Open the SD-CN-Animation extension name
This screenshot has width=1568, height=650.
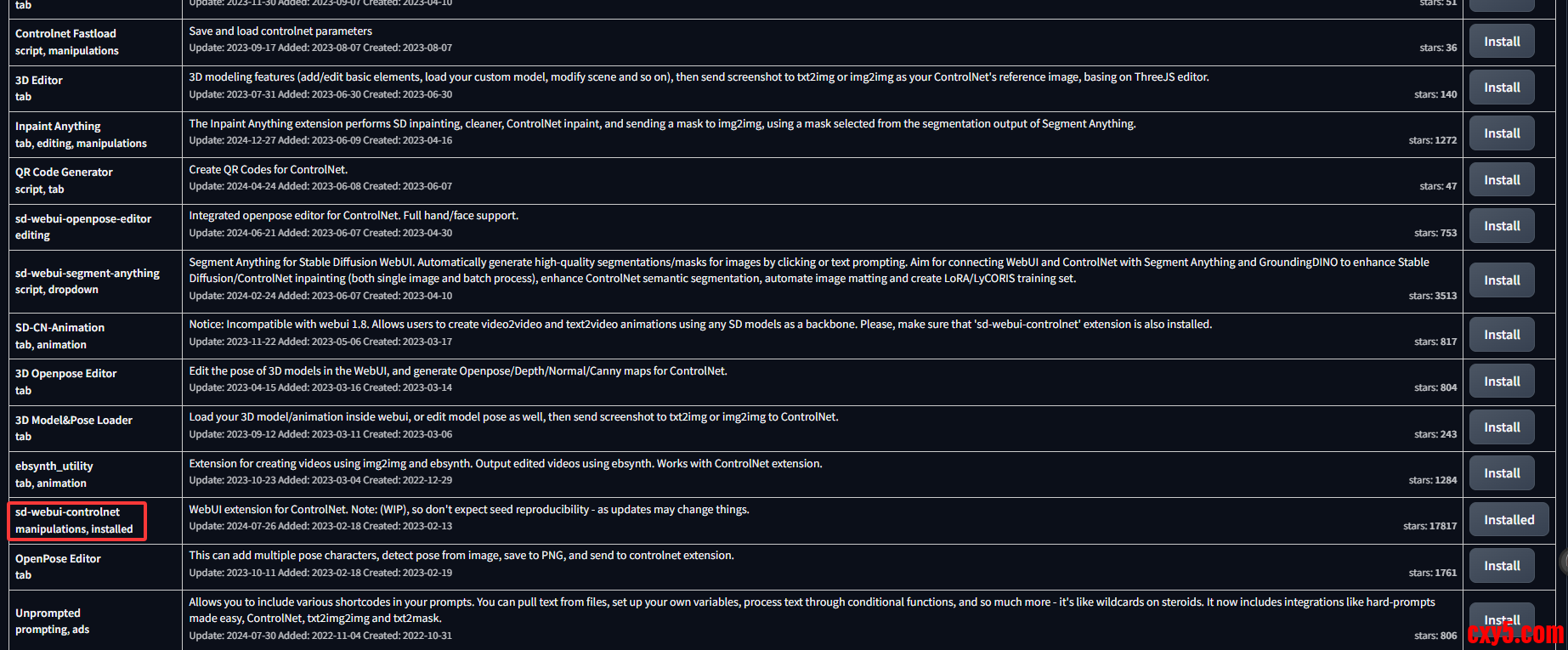click(59, 328)
